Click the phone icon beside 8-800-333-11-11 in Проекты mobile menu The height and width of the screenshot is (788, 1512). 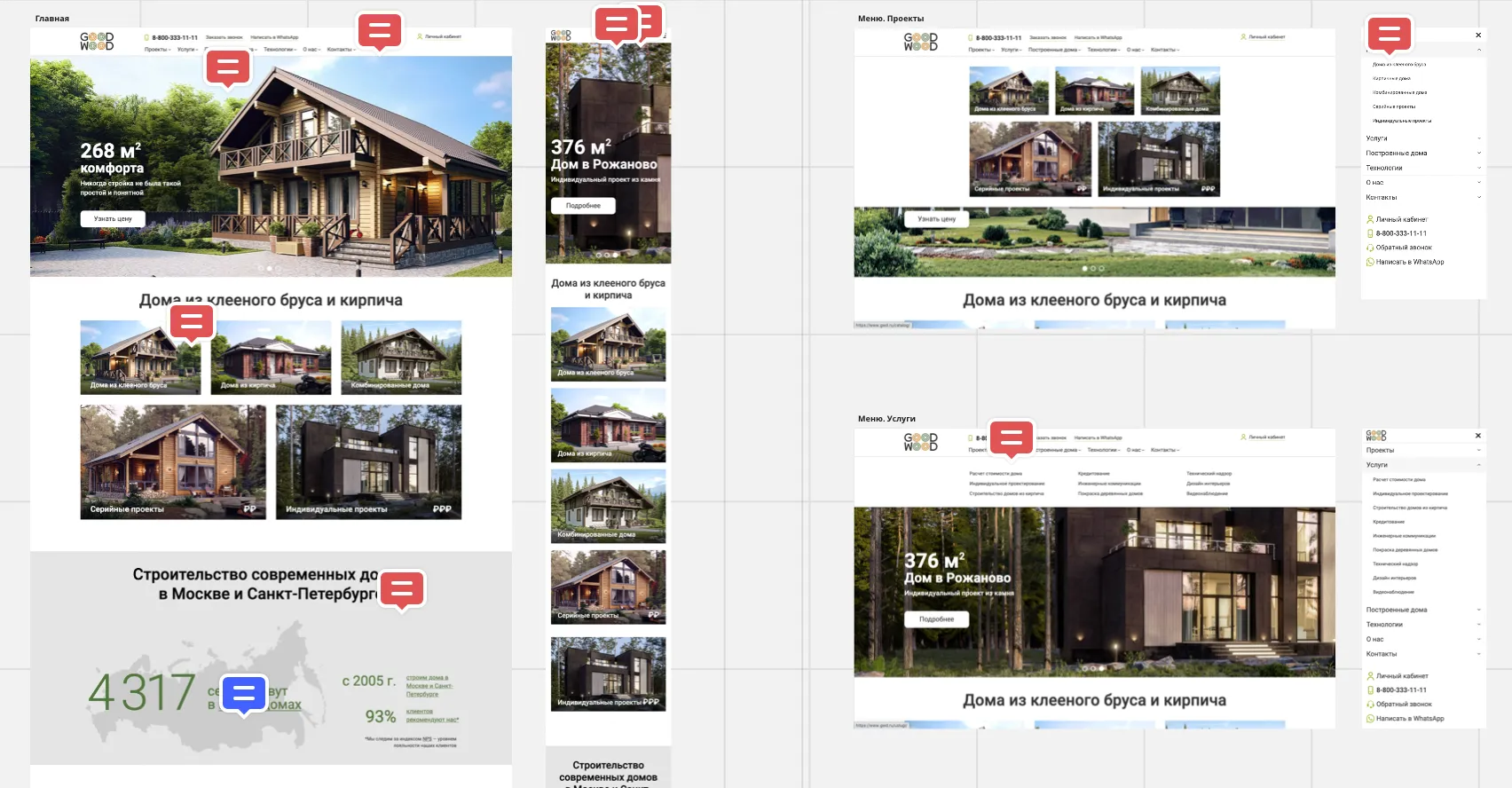pos(1370,233)
